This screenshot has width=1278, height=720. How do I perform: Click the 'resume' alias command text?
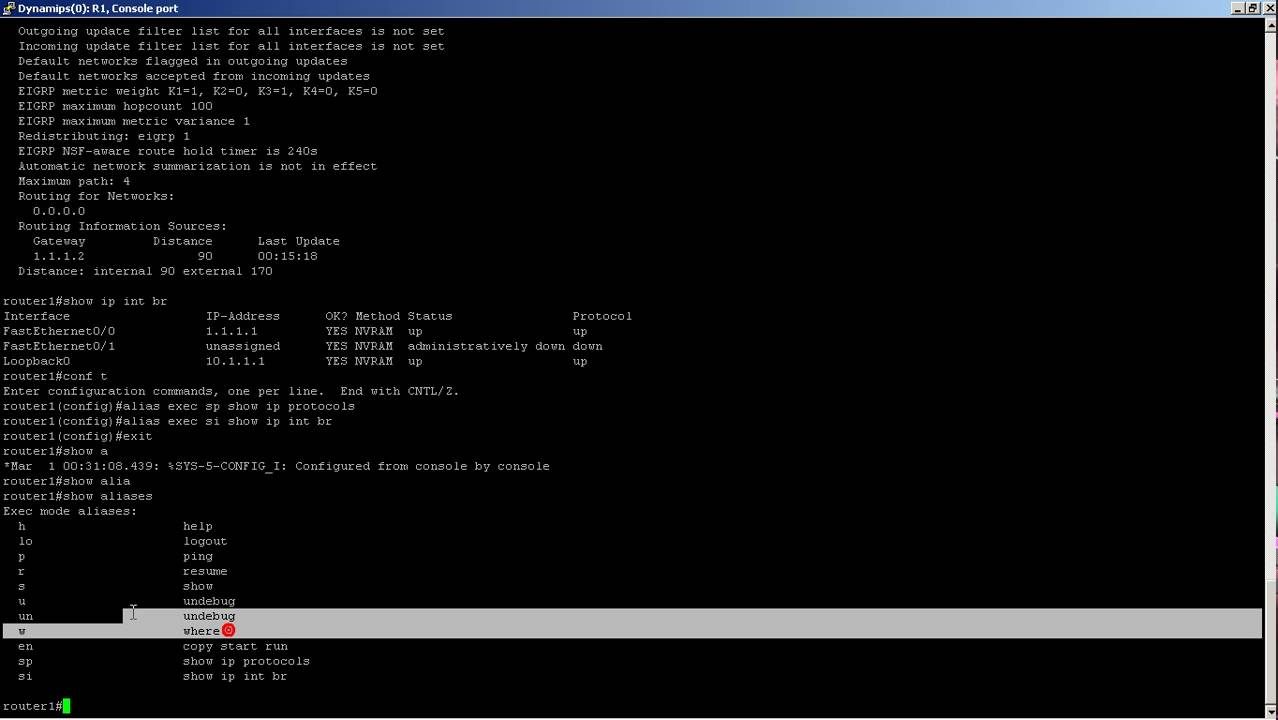pyautogui.click(x=205, y=571)
